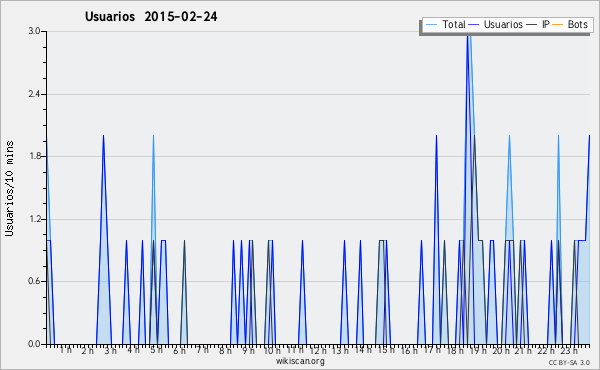Click the '7 h' x-axis tick label
The image size is (600, 370).
coord(202,350)
